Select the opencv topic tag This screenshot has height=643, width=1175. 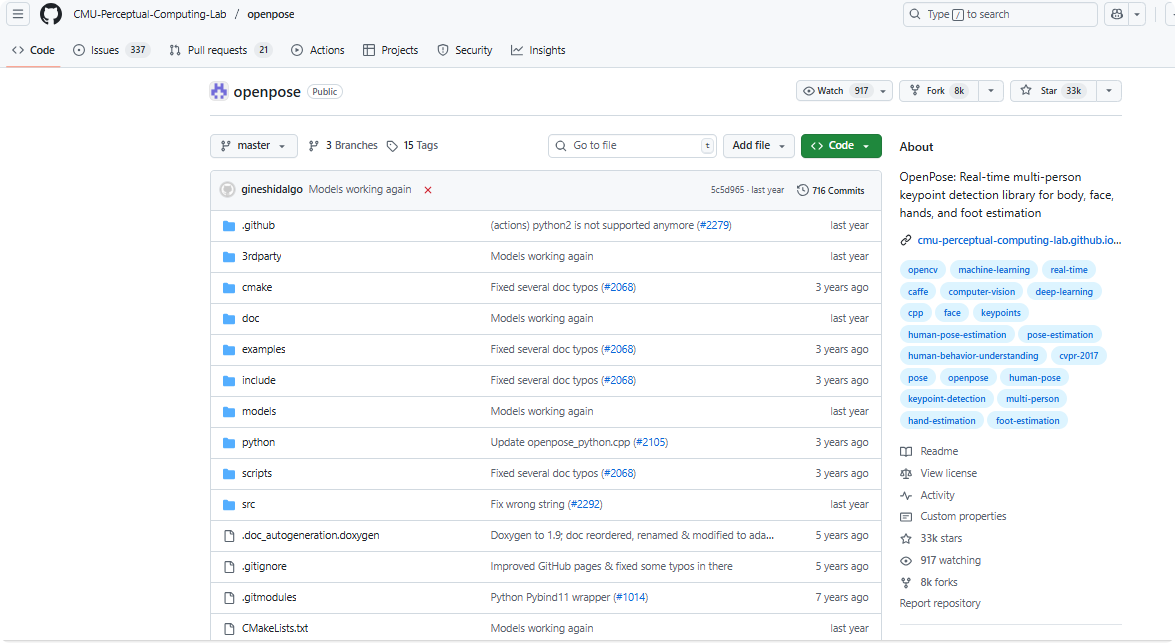[922, 270]
